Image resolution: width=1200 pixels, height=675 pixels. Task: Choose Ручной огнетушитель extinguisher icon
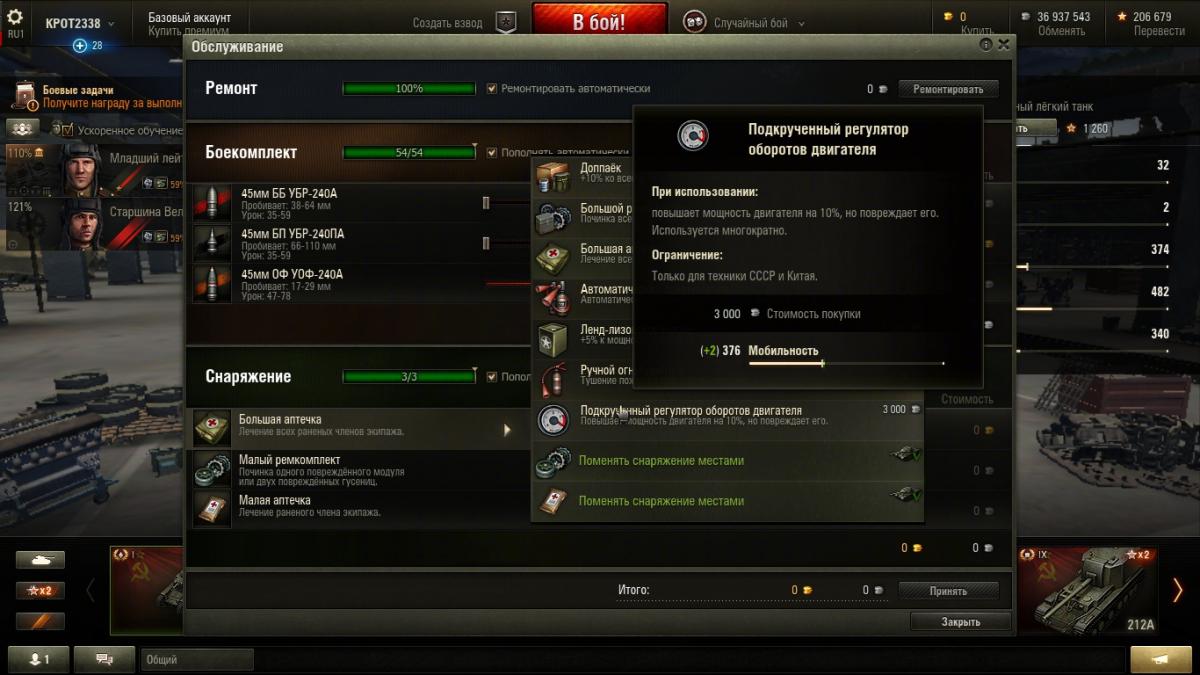coord(553,379)
